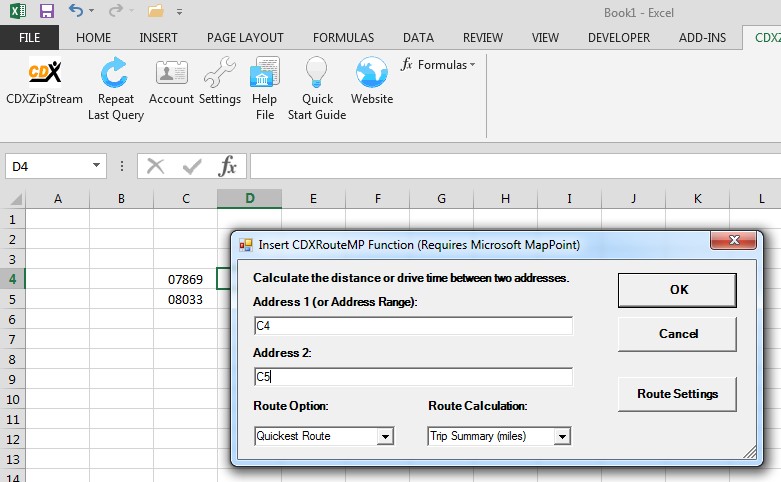
Task: Switch to the REVIEW tab
Action: (483, 38)
